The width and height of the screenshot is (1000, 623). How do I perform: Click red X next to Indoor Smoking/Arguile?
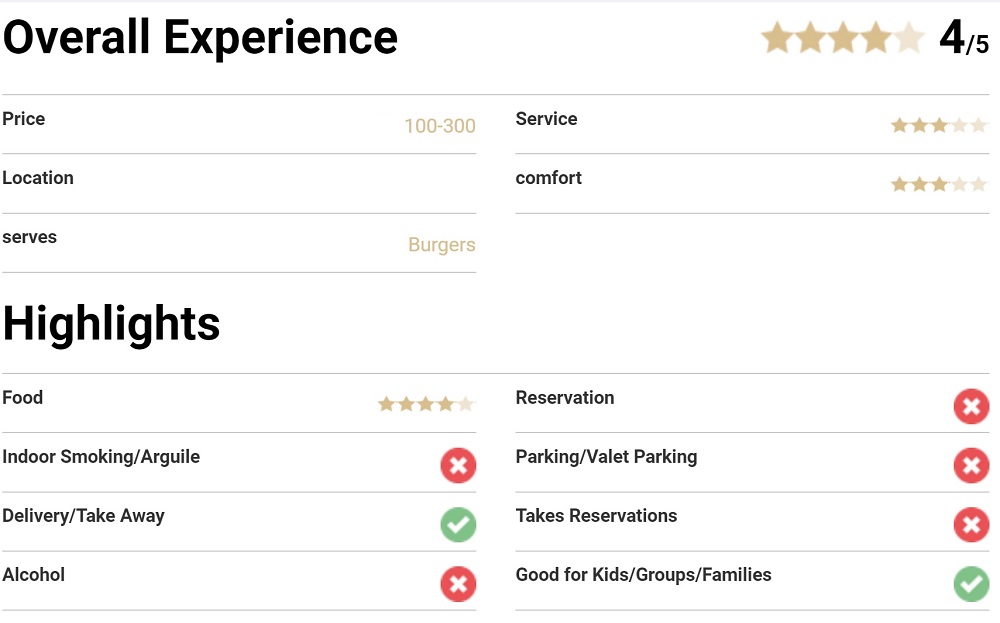(458, 466)
